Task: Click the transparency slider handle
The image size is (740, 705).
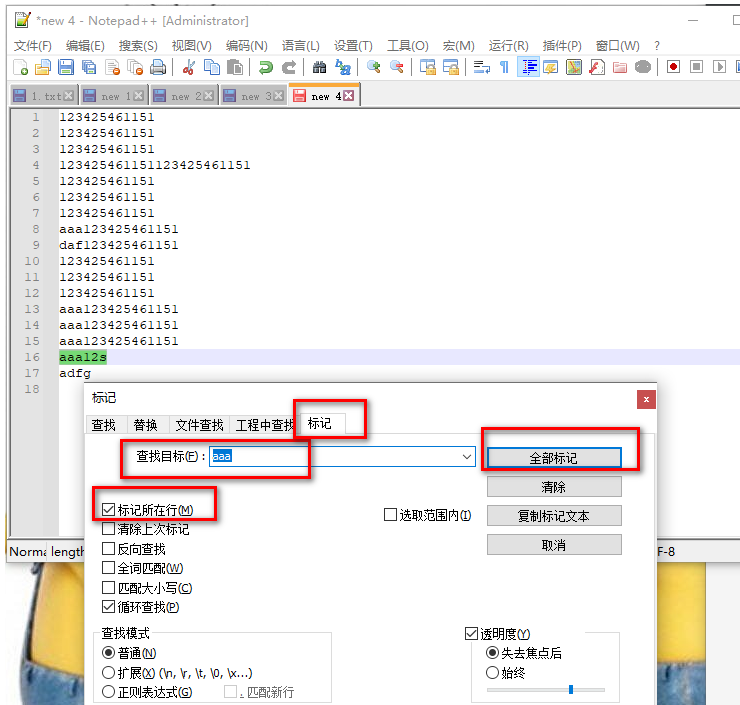Action: coord(571,689)
